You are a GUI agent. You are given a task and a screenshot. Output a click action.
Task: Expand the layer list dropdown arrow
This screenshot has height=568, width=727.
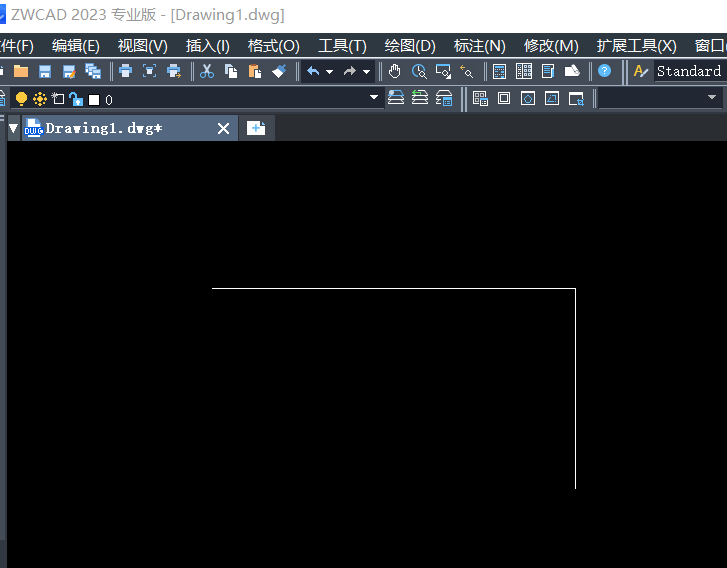coord(374,97)
